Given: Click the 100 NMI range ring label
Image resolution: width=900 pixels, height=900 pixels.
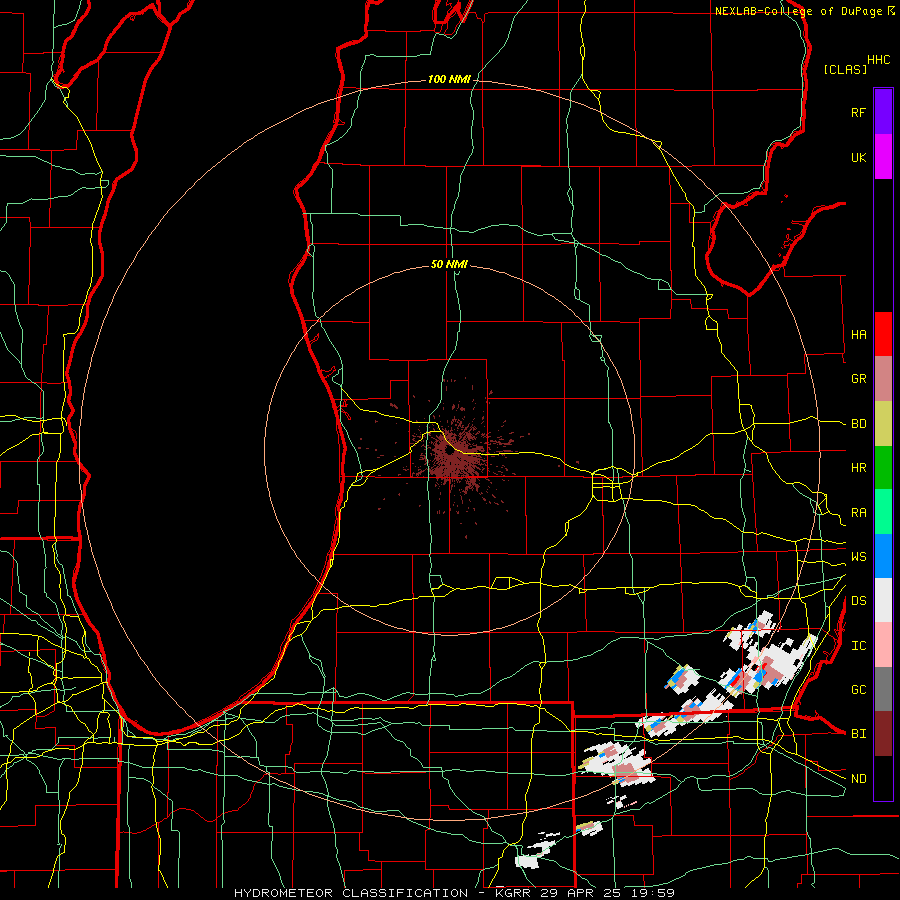Looking at the screenshot, I should point(448,79).
